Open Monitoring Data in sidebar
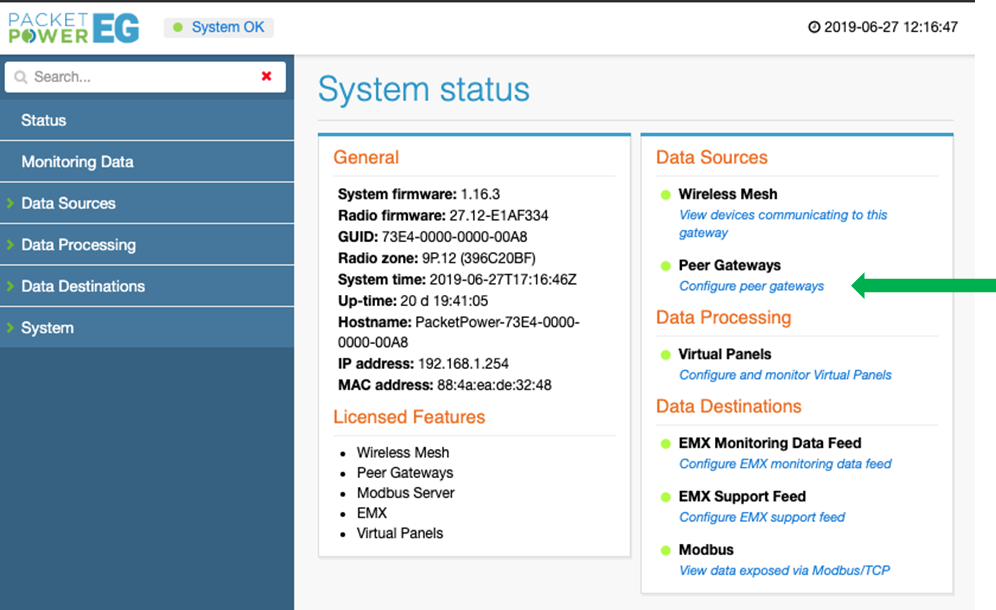The width and height of the screenshot is (996, 610). click(x=77, y=162)
